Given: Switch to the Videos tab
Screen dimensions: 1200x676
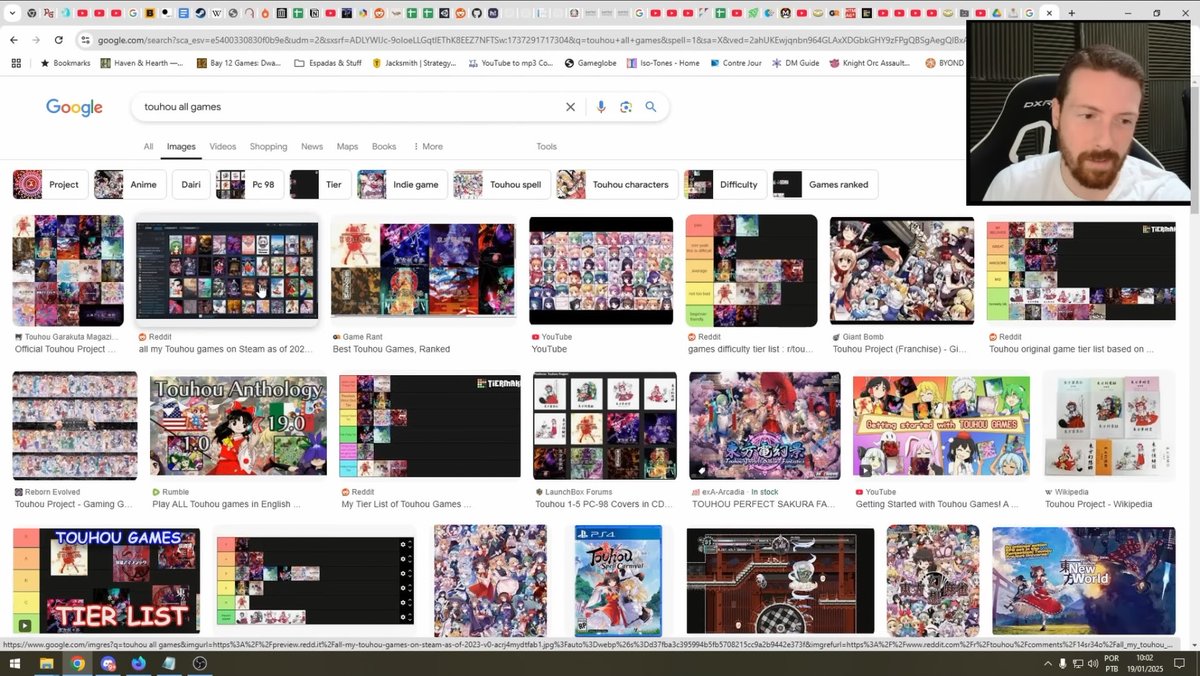Looking at the screenshot, I should 222,147.
